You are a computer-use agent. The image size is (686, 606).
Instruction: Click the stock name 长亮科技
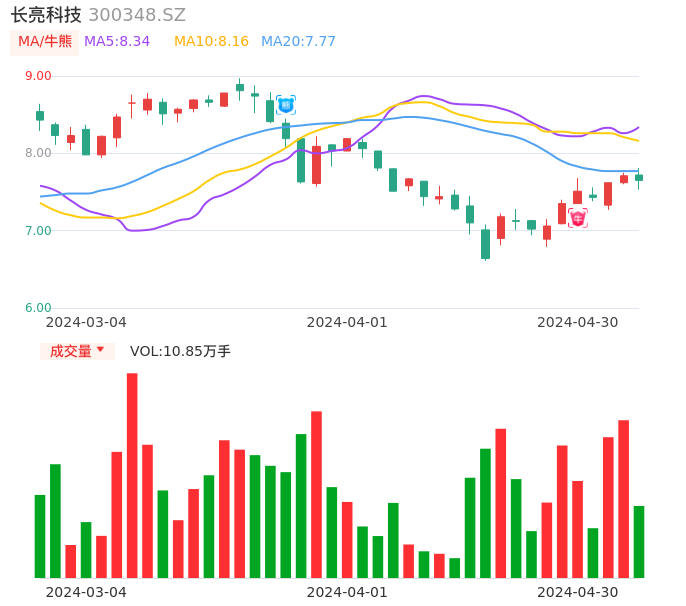[46, 15]
